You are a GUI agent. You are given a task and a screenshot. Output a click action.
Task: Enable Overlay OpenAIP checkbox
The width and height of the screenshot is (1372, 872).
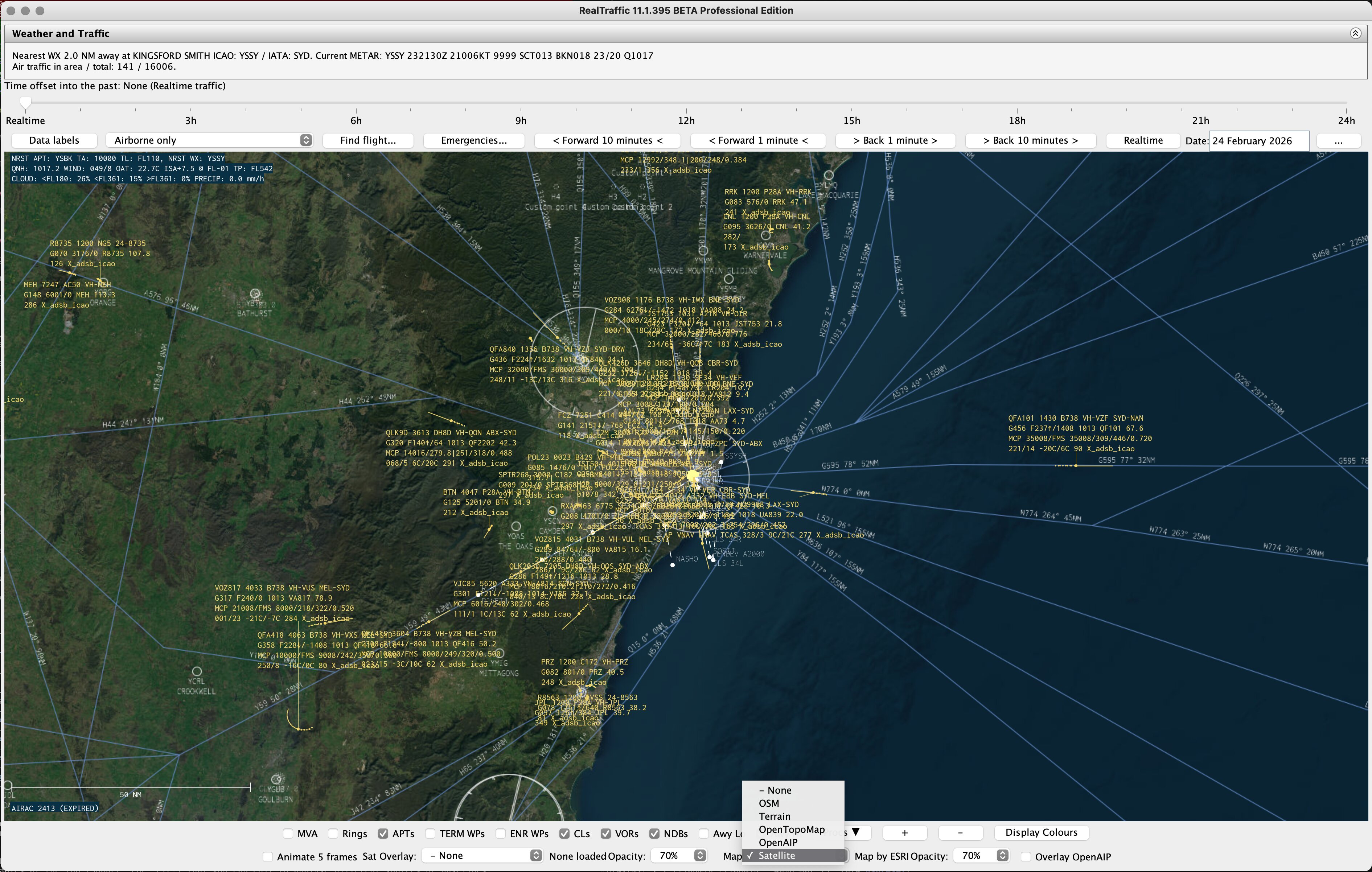[x=1026, y=857]
